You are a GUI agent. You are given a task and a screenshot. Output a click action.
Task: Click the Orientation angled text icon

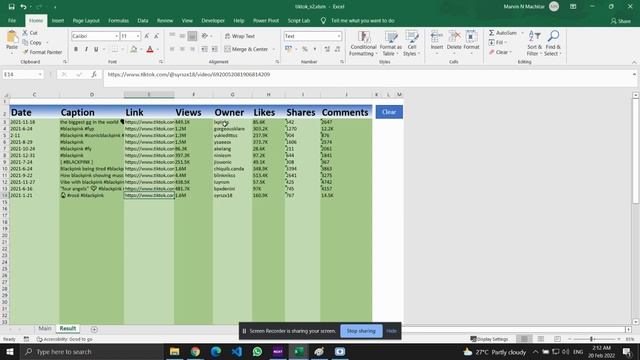(x=205, y=36)
